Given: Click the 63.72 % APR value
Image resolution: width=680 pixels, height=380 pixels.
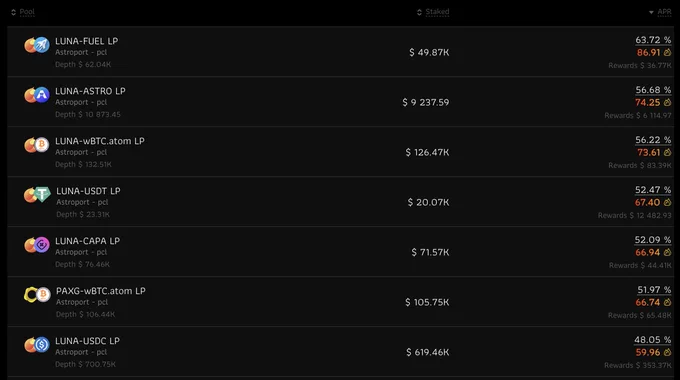Looking at the screenshot, I should tap(653, 40).
